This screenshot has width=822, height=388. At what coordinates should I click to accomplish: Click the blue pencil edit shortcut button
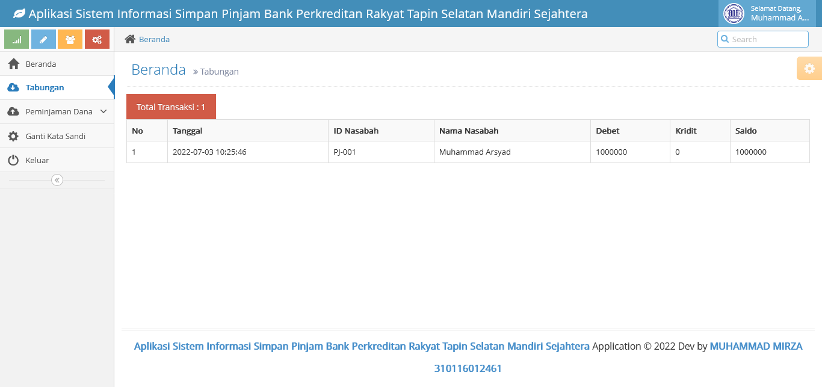[x=44, y=39]
